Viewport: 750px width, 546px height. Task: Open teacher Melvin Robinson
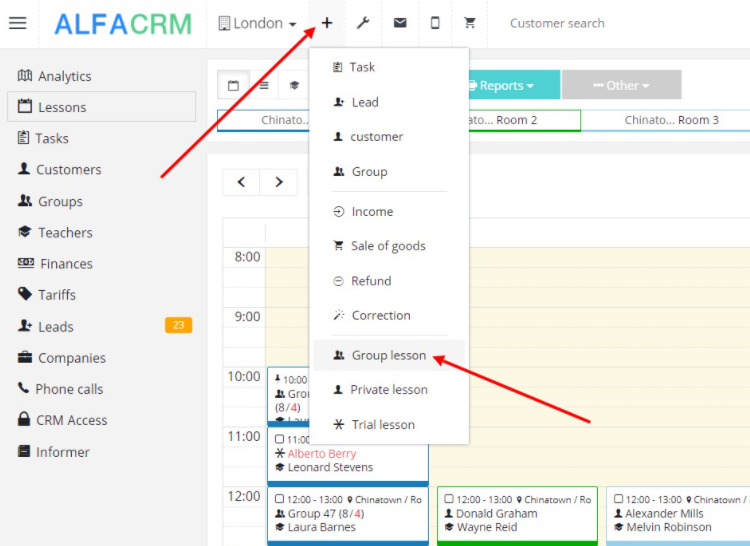pyautogui.click(x=669, y=527)
